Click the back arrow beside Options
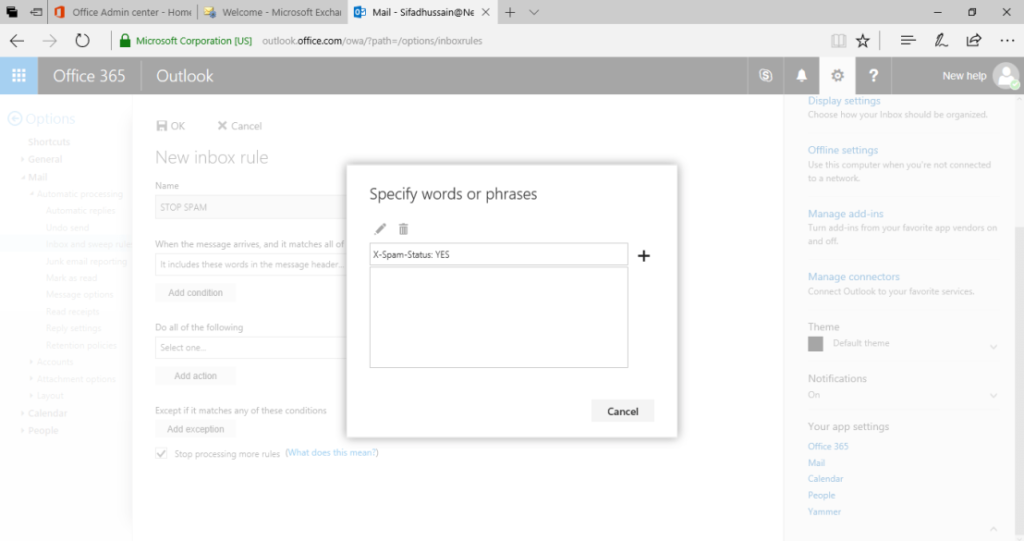This screenshot has height=541, width=1024. tap(14, 119)
